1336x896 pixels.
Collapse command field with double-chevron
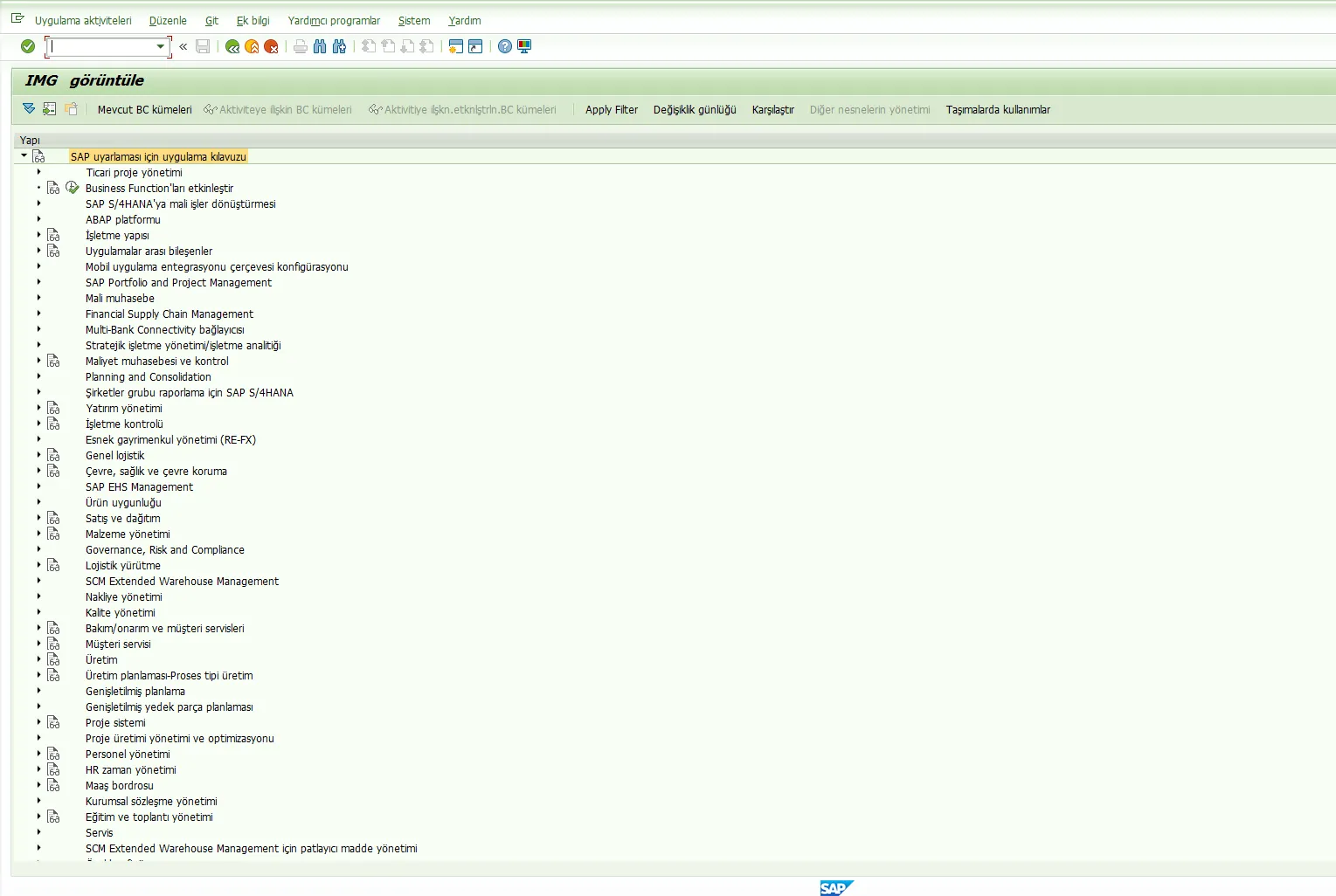tap(183, 46)
